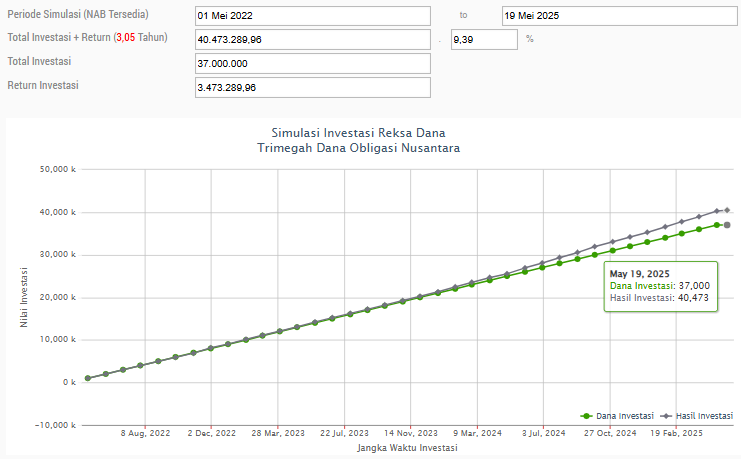This screenshot has height=459, width=741.
Task: Click the tooltip line Hasil Investasi: 40,473
Action: [x=659, y=298]
